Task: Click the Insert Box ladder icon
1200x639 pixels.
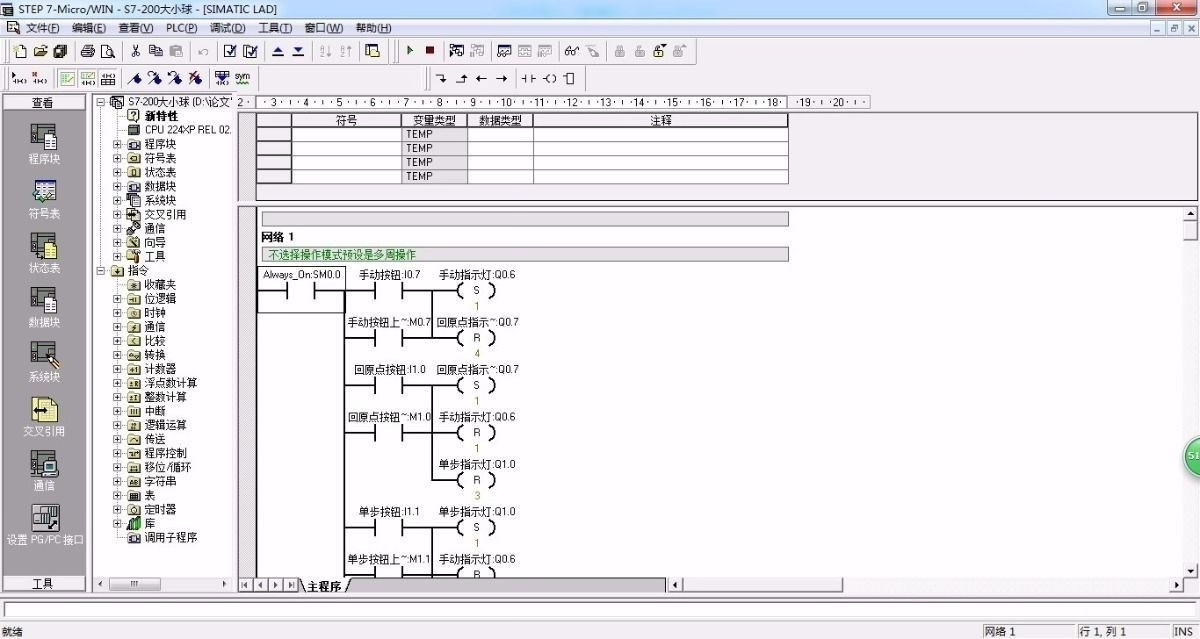Action: 570,78
